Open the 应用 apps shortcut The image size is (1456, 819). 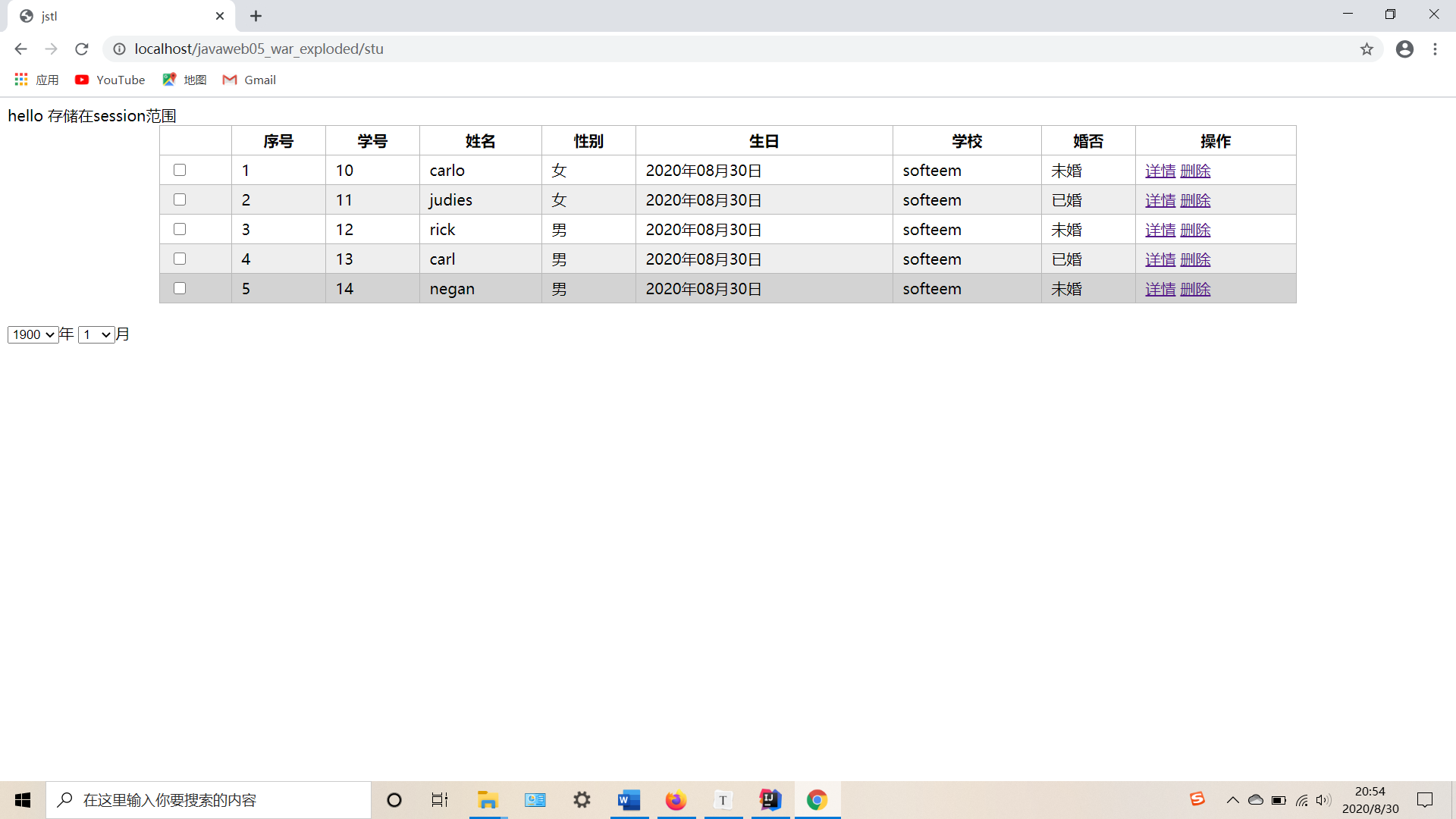(x=36, y=80)
